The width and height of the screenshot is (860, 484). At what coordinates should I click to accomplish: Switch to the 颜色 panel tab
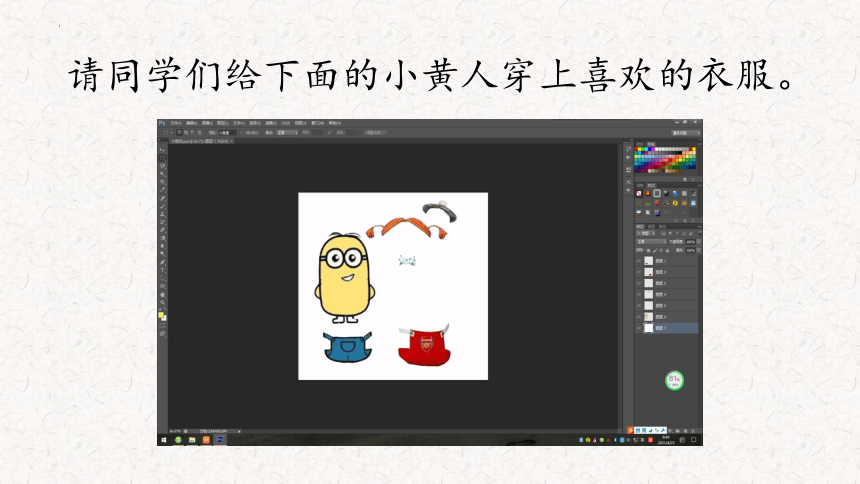pyautogui.click(x=640, y=144)
